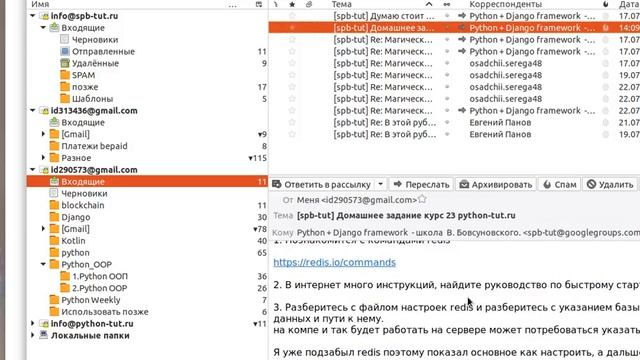Click the message subject line text
Screen dimensions: 640x360
pos(406,216)
